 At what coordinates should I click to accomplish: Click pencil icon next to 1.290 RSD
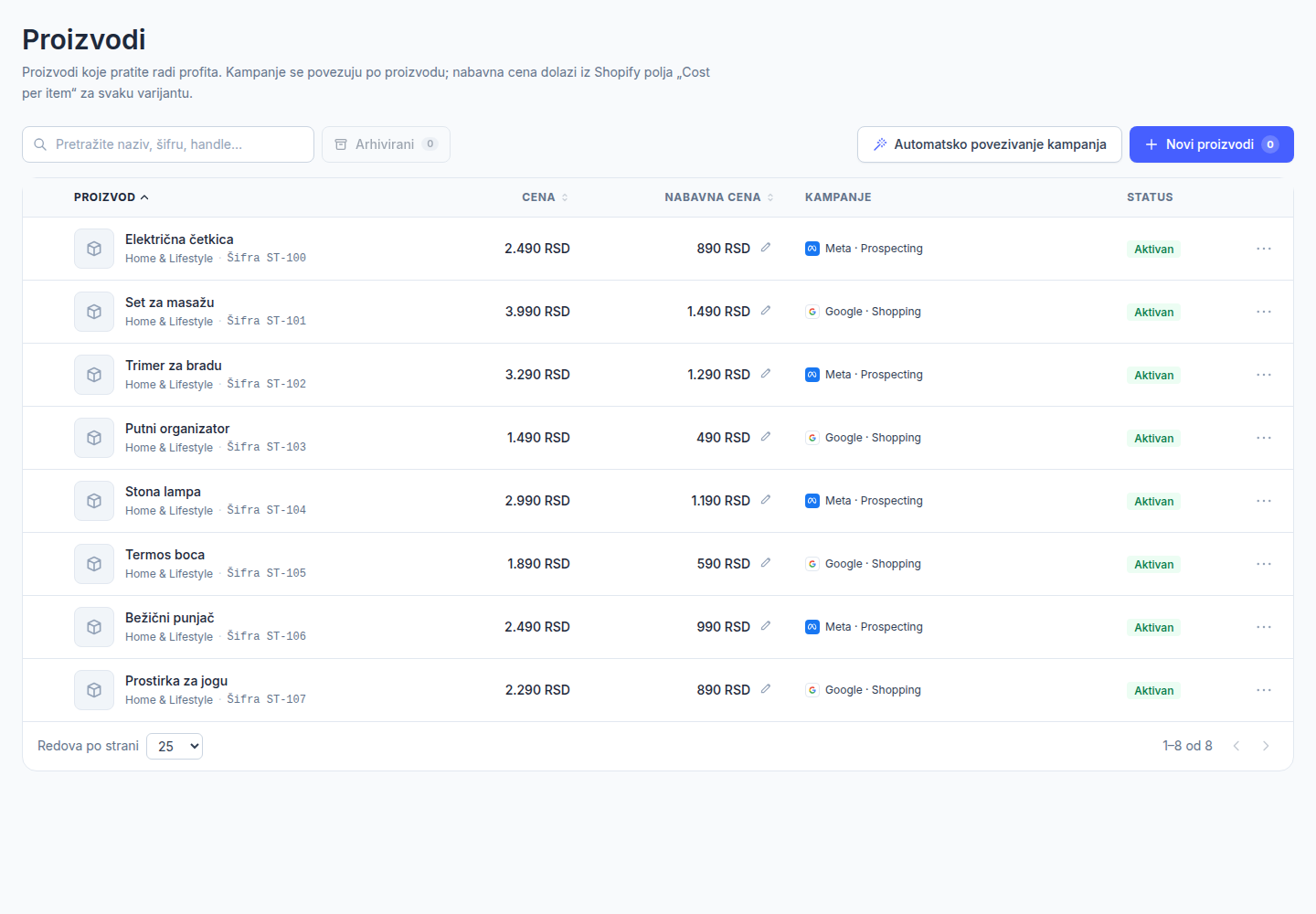(x=766, y=374)
